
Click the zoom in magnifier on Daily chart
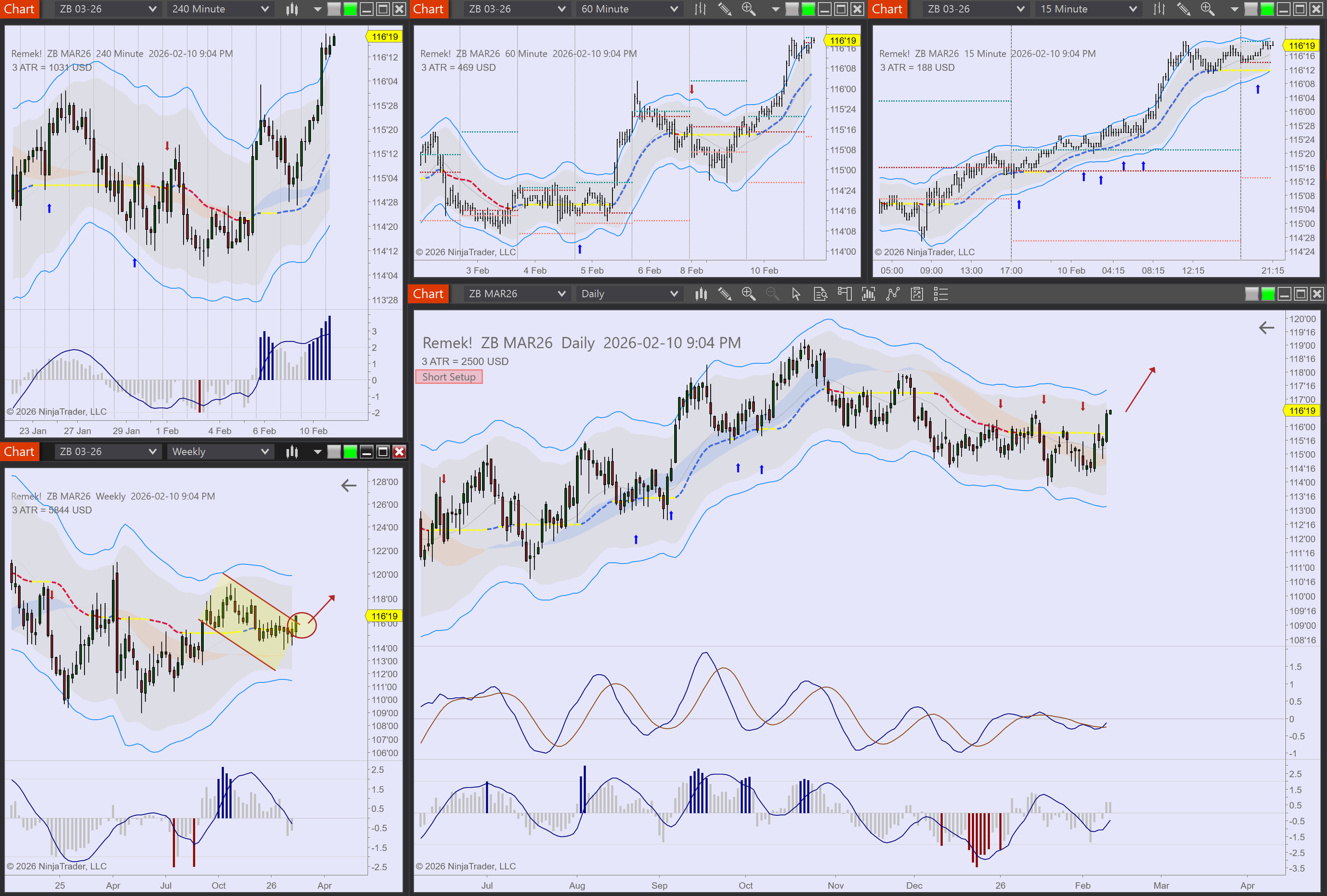[x=748, y=294]
